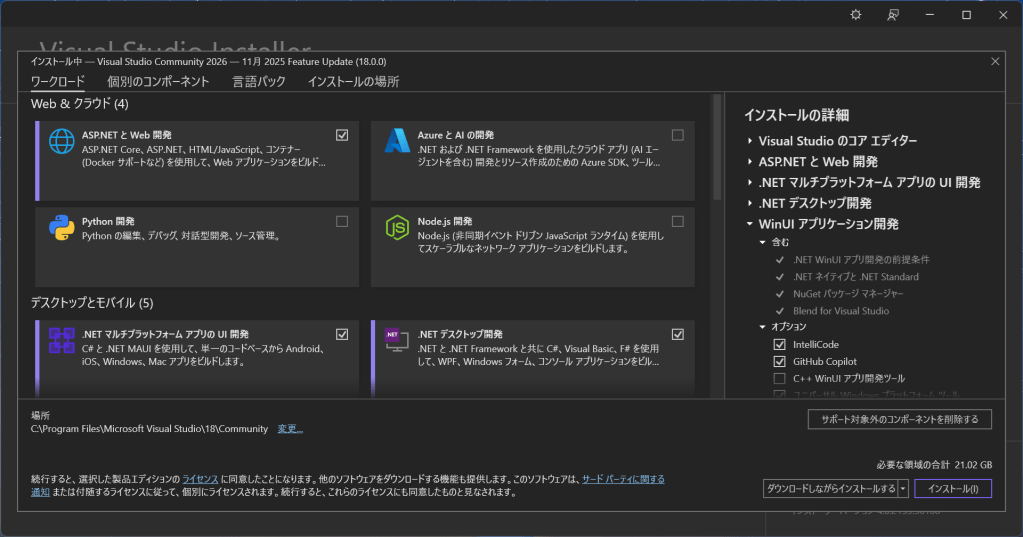Image resolution: width=1023 pixels, height=537 pixels.
Task: Click the Python development logo icon
Action: click(62, 228)
